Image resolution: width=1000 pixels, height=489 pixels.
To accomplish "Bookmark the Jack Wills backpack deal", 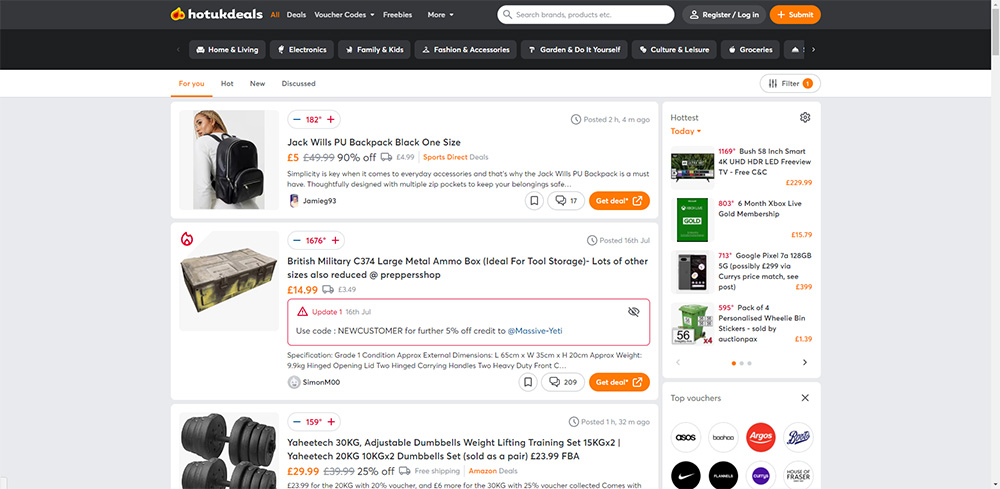I will (x=534, y=201).
